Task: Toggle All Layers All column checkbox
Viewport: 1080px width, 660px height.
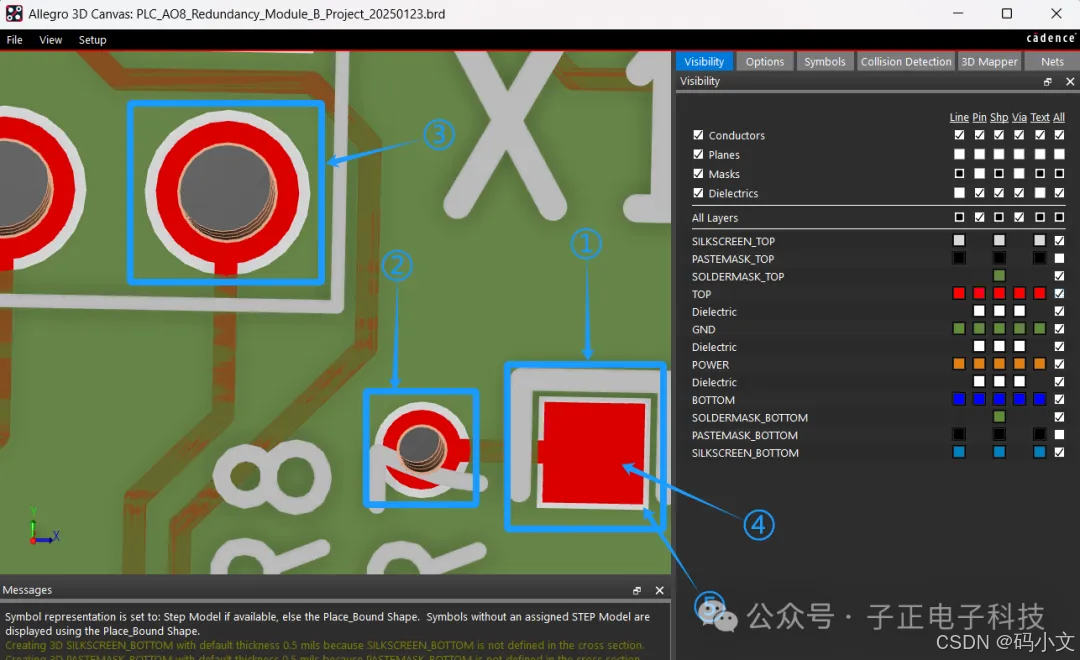Action: [x=1059, y=218]
